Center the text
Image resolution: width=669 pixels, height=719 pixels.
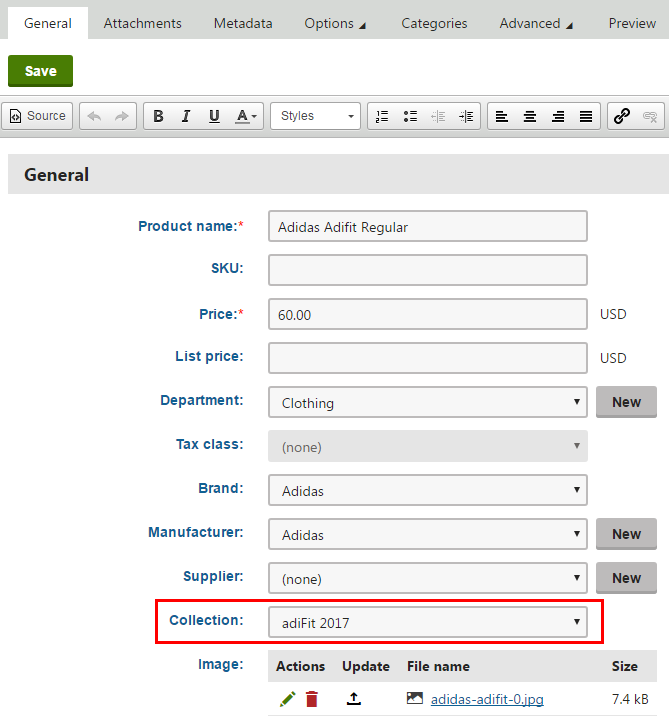click(x=530, y=116)
